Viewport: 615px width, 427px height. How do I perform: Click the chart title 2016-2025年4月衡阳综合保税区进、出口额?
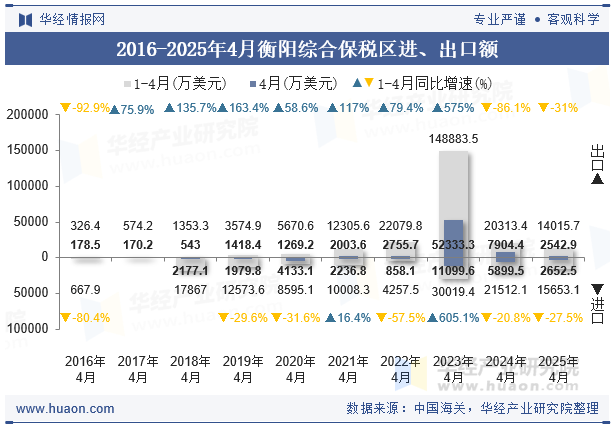tap(307, 49)
